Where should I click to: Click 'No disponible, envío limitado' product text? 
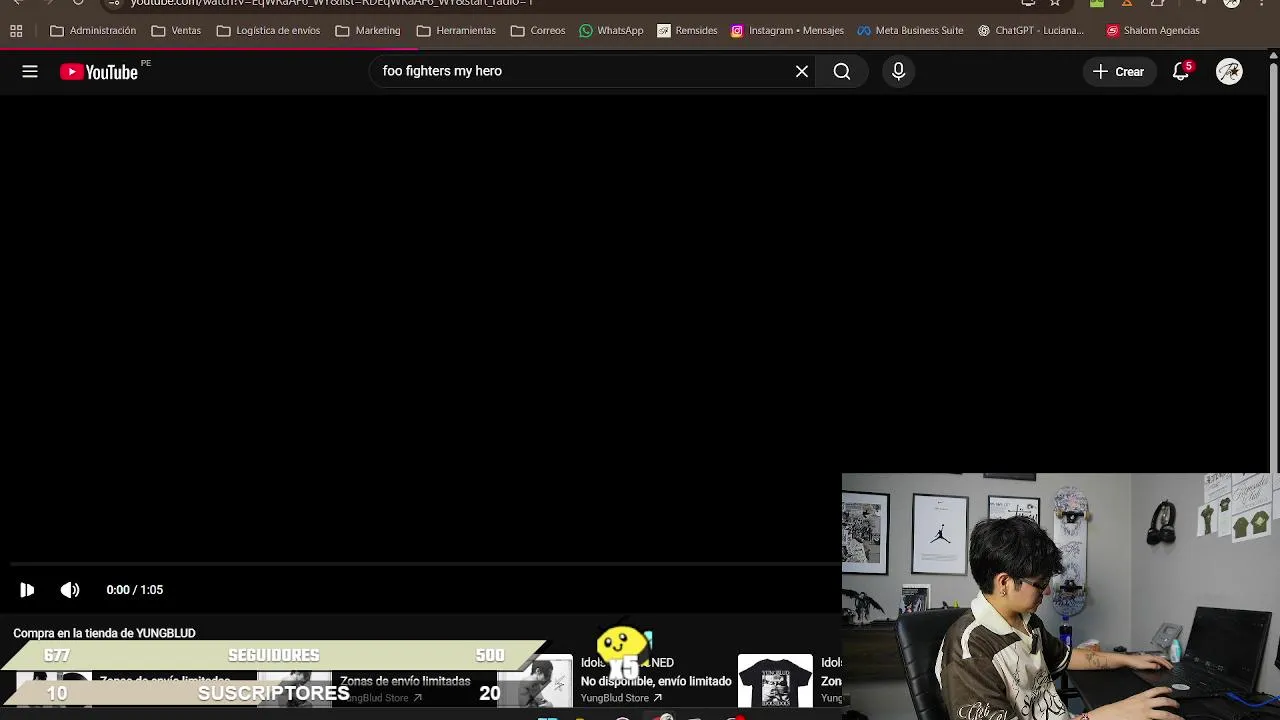click(656, 681)
